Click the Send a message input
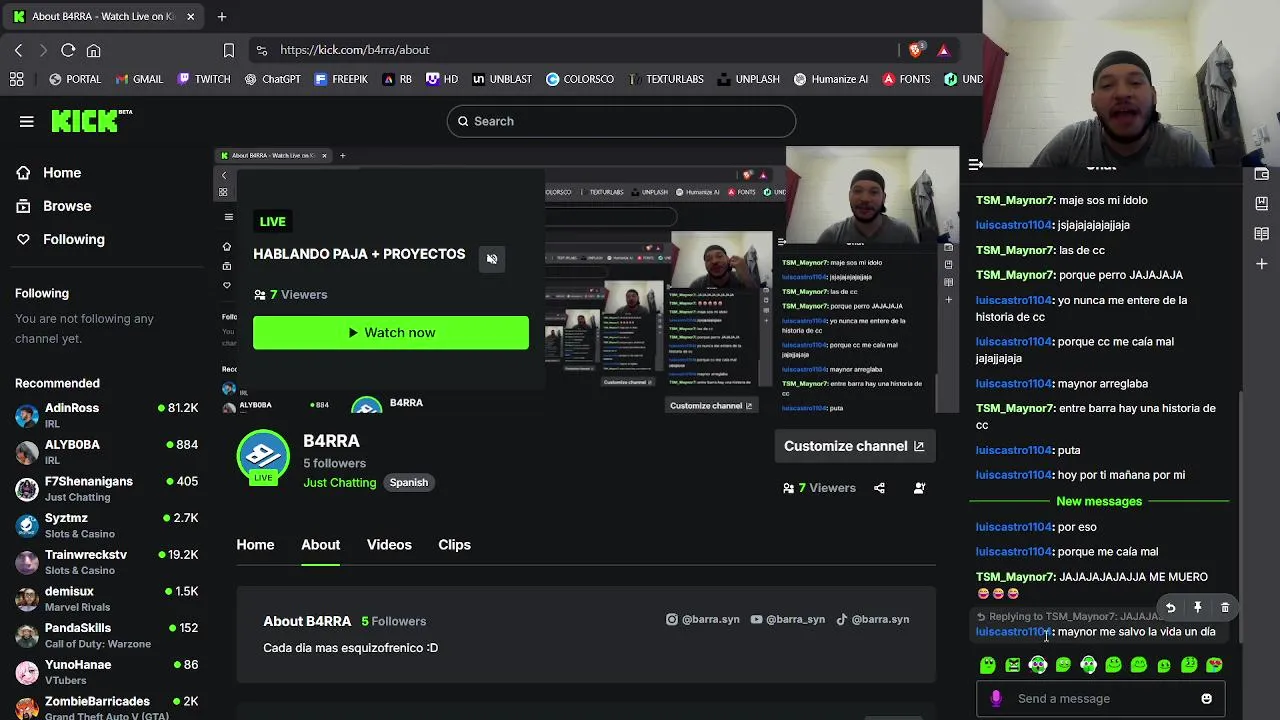The image size is (1280, 720). 1100,699
